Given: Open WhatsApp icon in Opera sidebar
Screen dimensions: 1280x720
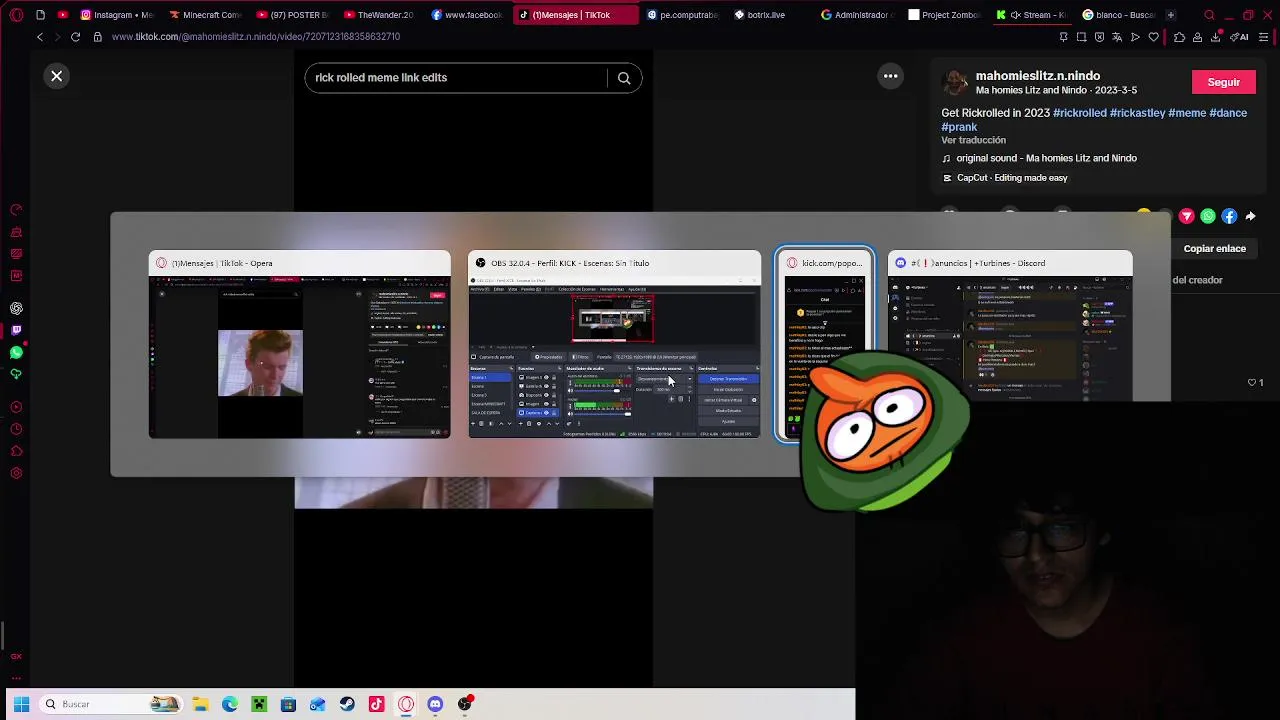Looking at the screenshot, I should point(16,352).
